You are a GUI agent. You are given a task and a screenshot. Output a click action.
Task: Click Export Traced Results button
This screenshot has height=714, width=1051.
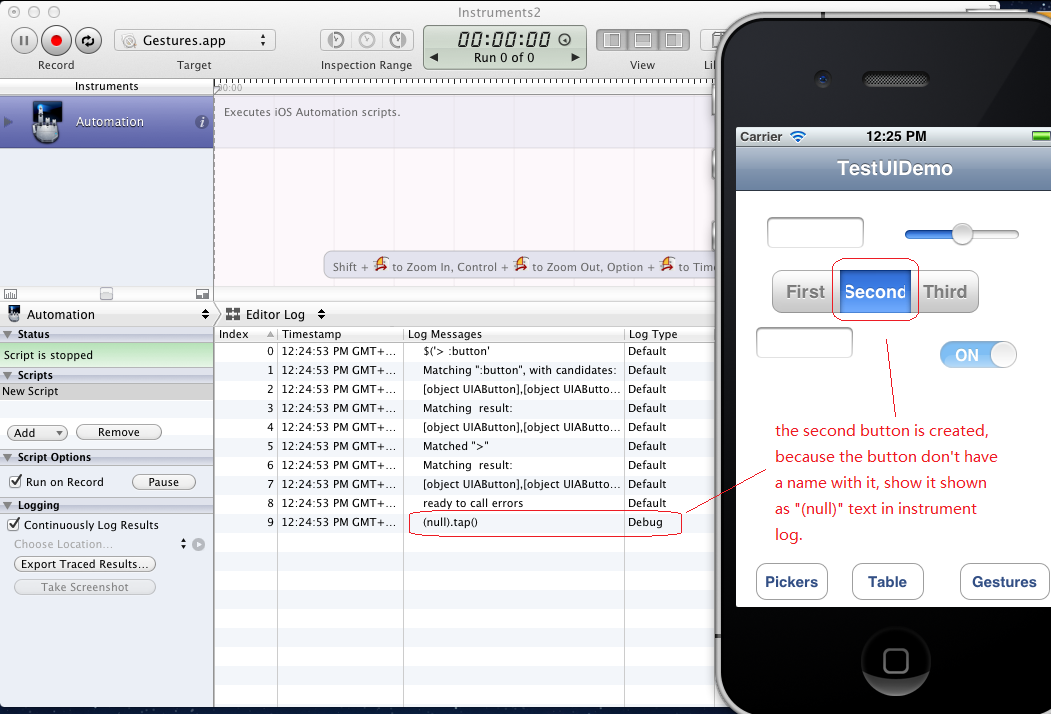[84, 564]
